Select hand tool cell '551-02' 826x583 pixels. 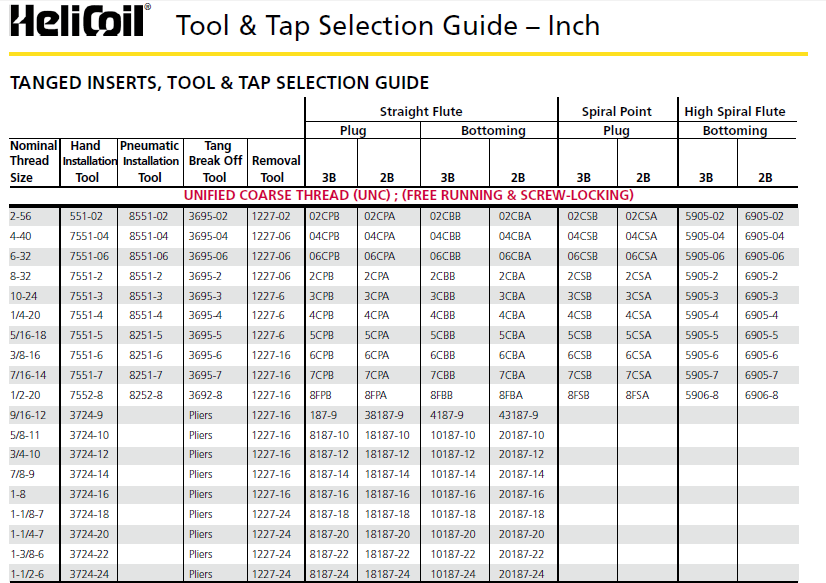(86, 216)
